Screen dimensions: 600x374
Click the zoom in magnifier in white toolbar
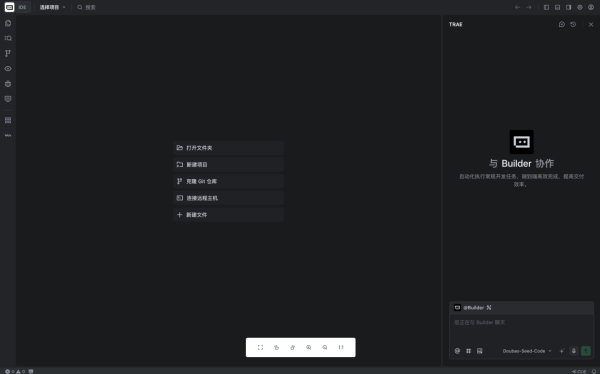pyautogui.click(x=308, y=348)
